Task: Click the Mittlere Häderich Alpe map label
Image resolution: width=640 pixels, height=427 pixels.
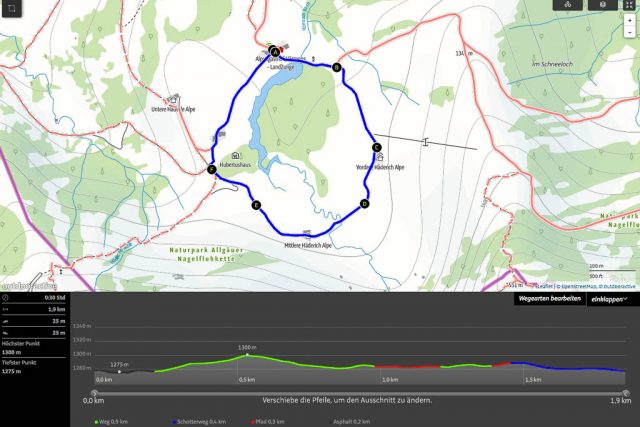Action: click(307, 244)
